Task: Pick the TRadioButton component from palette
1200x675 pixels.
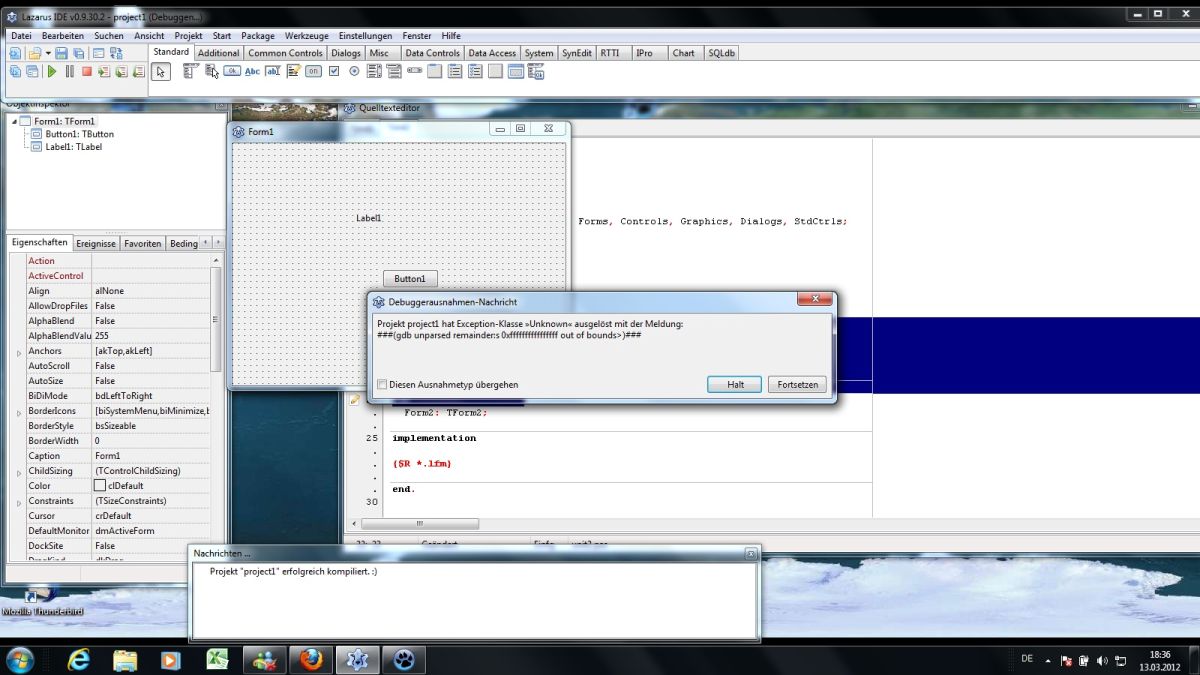Action: (354, 71)
